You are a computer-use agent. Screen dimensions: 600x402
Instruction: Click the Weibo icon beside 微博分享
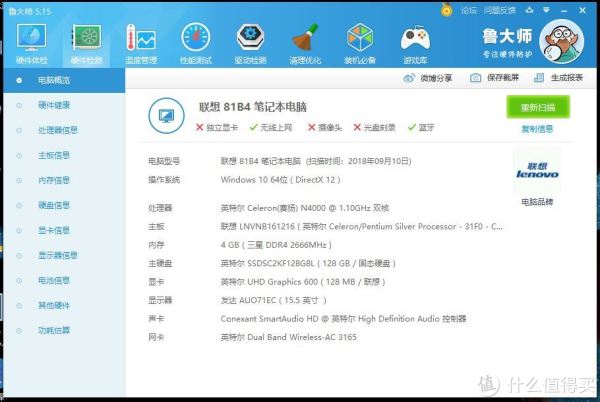pyautogui.click(x=409, y=78)
